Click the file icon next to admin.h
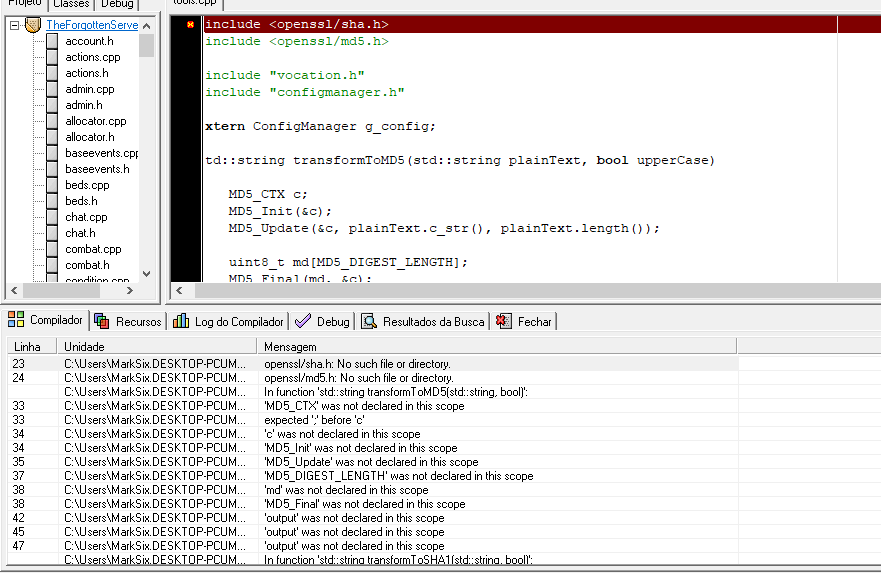Screen dimensions: 881x573 click(x=52, y=105)
